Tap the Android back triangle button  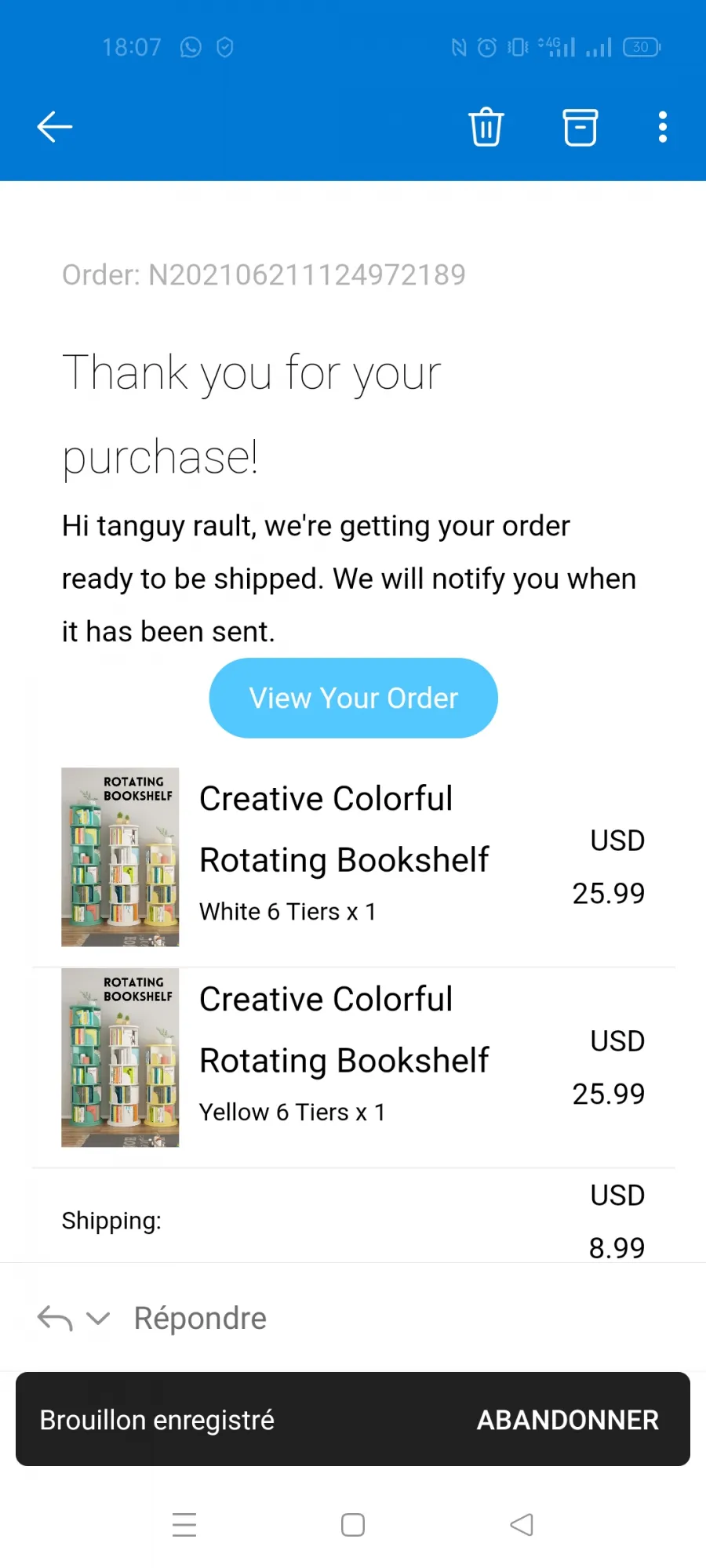click(522, 1525)
